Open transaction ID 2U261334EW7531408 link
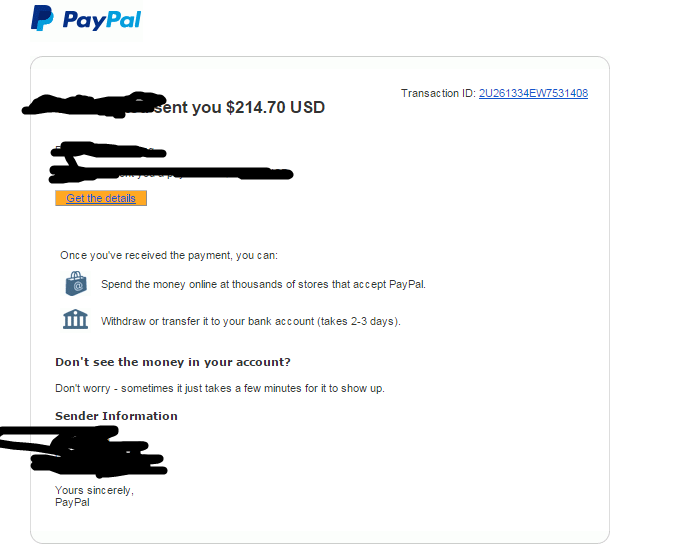 [x=533, y=93]
